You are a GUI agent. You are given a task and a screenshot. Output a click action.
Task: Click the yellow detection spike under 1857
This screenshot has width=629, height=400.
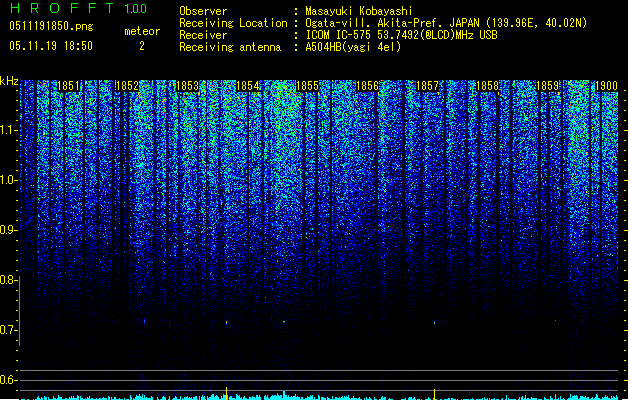tap(434, 394)
